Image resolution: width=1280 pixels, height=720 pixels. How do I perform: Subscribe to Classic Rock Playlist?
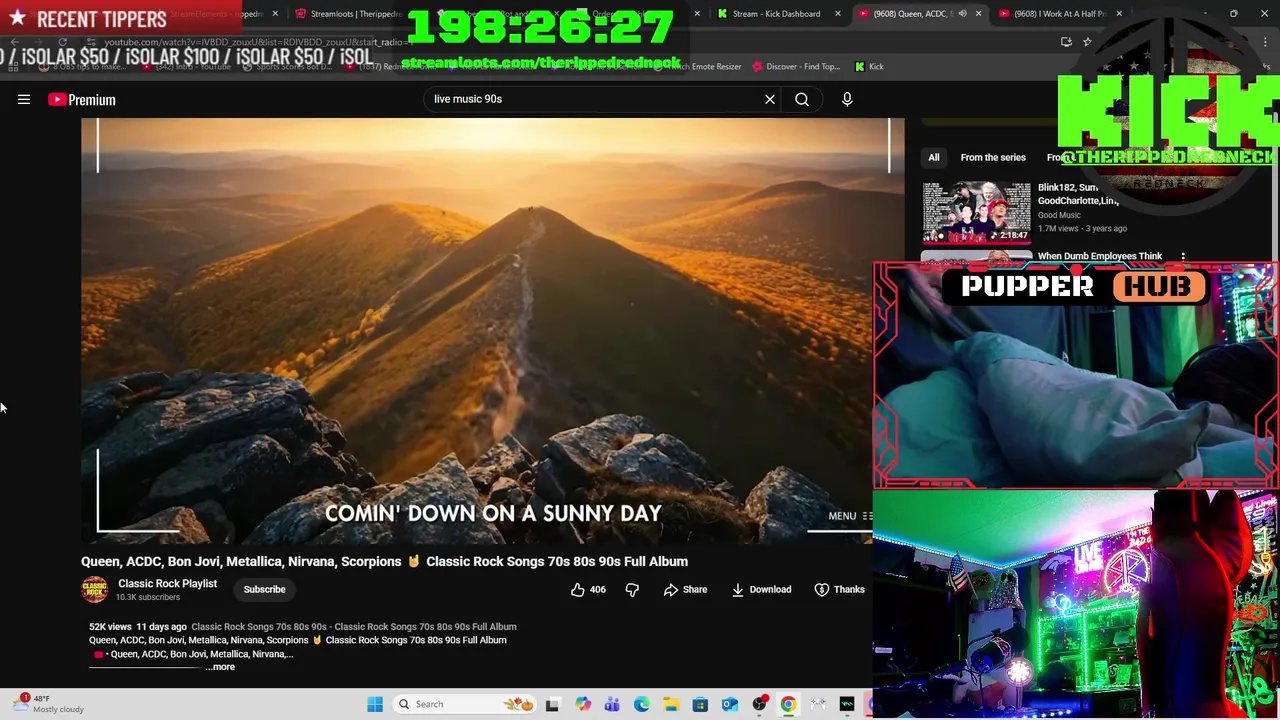(x=264, y=589)
